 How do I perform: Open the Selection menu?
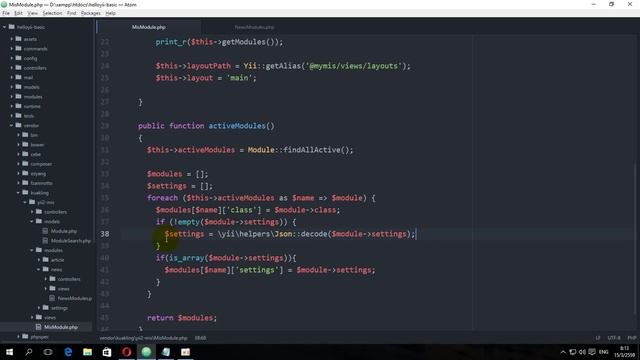click(x=52, y=13)
